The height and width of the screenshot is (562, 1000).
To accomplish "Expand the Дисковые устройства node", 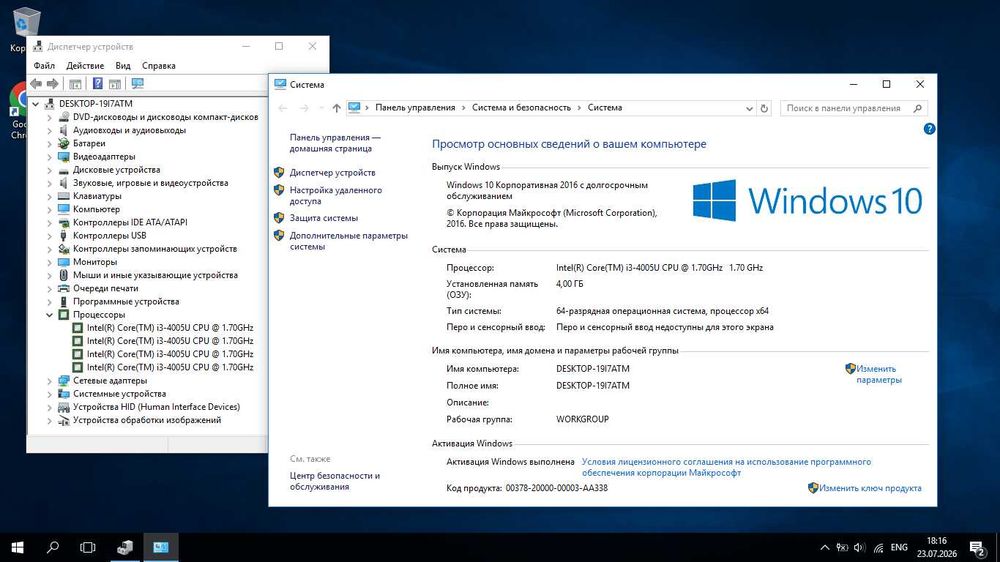I will (x=49, y=170).
